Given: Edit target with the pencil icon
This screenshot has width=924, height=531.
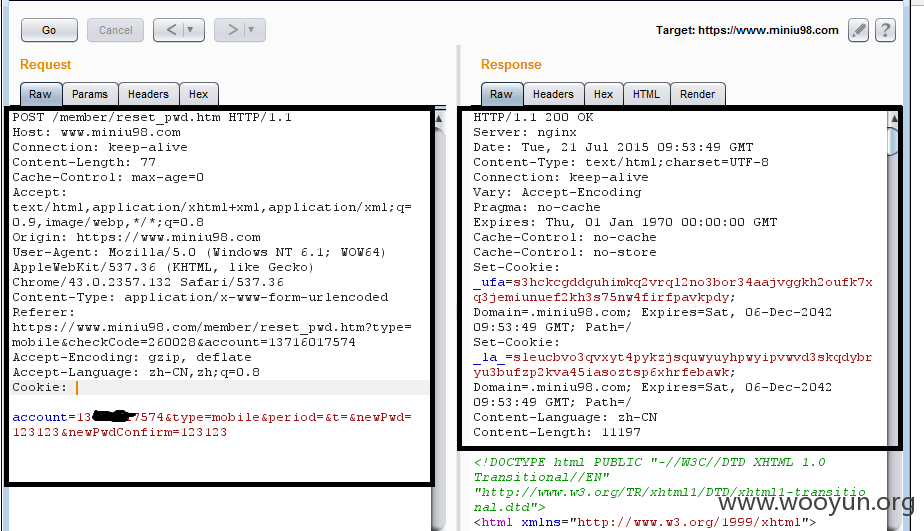Looking at the screenshot, I should coord(859,30).
